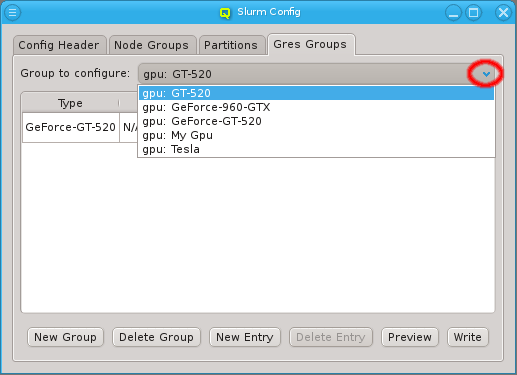Switch to the Config Header tab
The height and width of the screenshot is (375, 517).
tap(59, 45)
